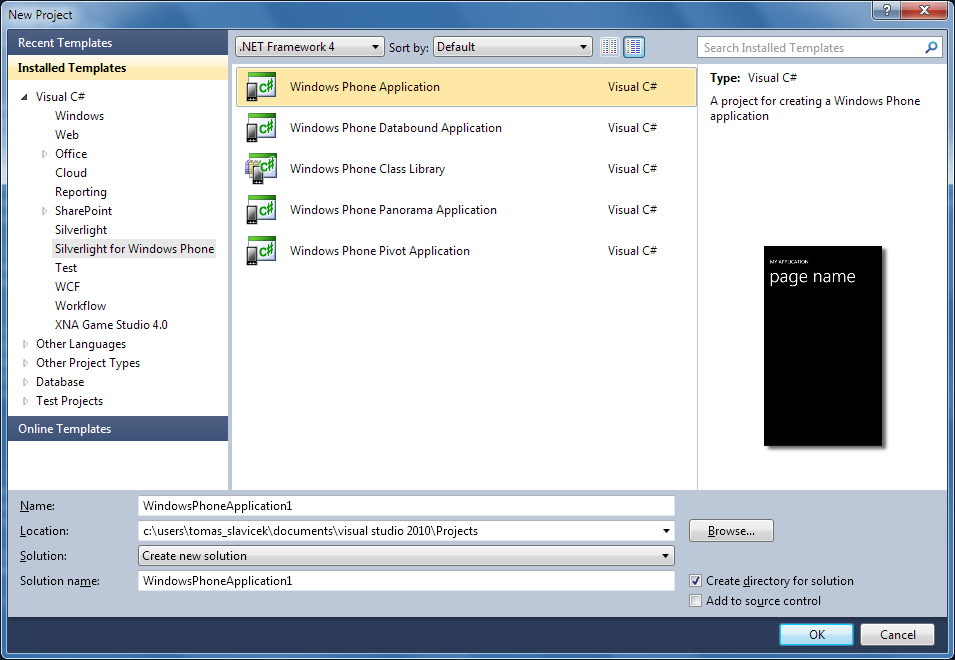
Task: Expand the Database node arrow
Action: 25,382
